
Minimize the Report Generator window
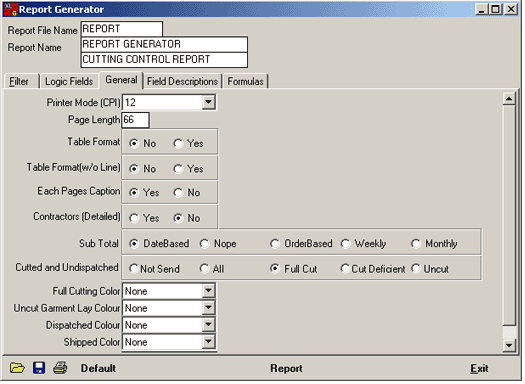482,9
